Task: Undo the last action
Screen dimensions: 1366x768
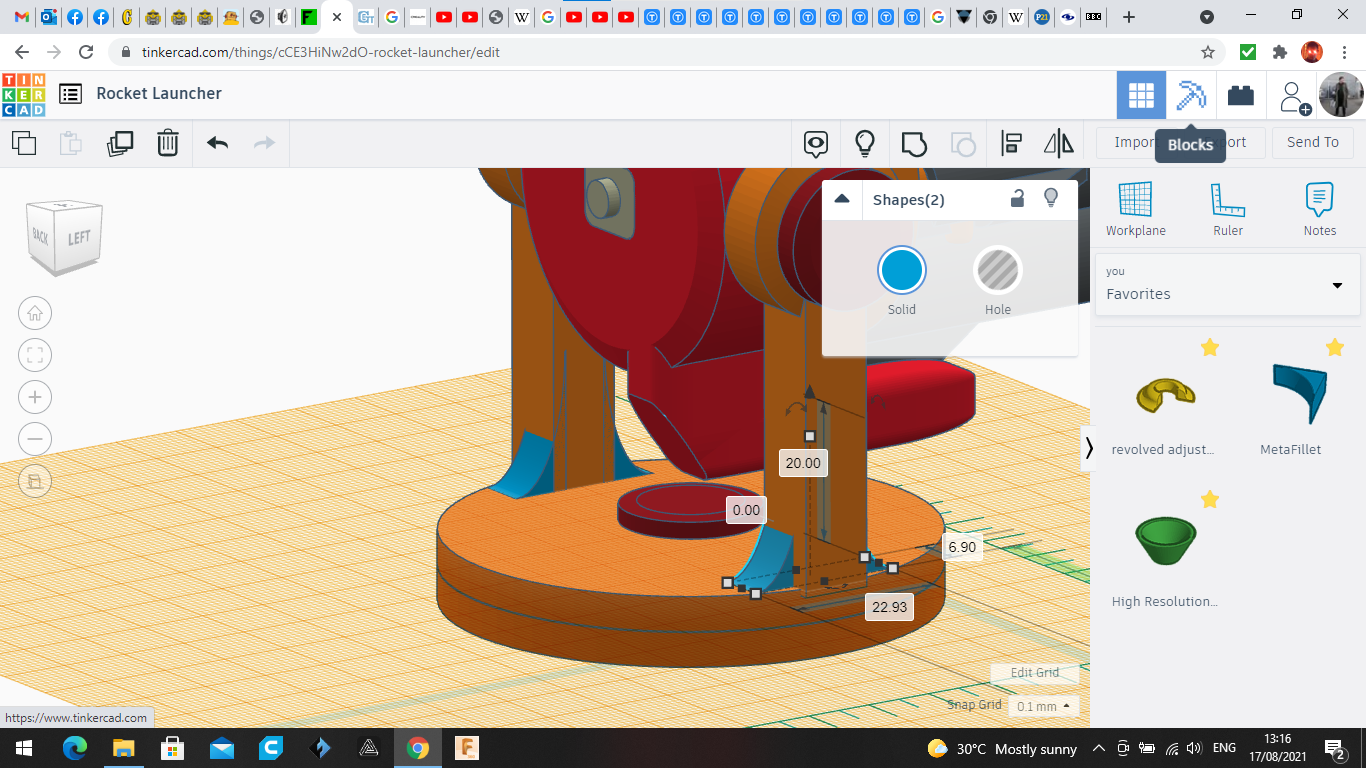Action: tap(217, 143)
